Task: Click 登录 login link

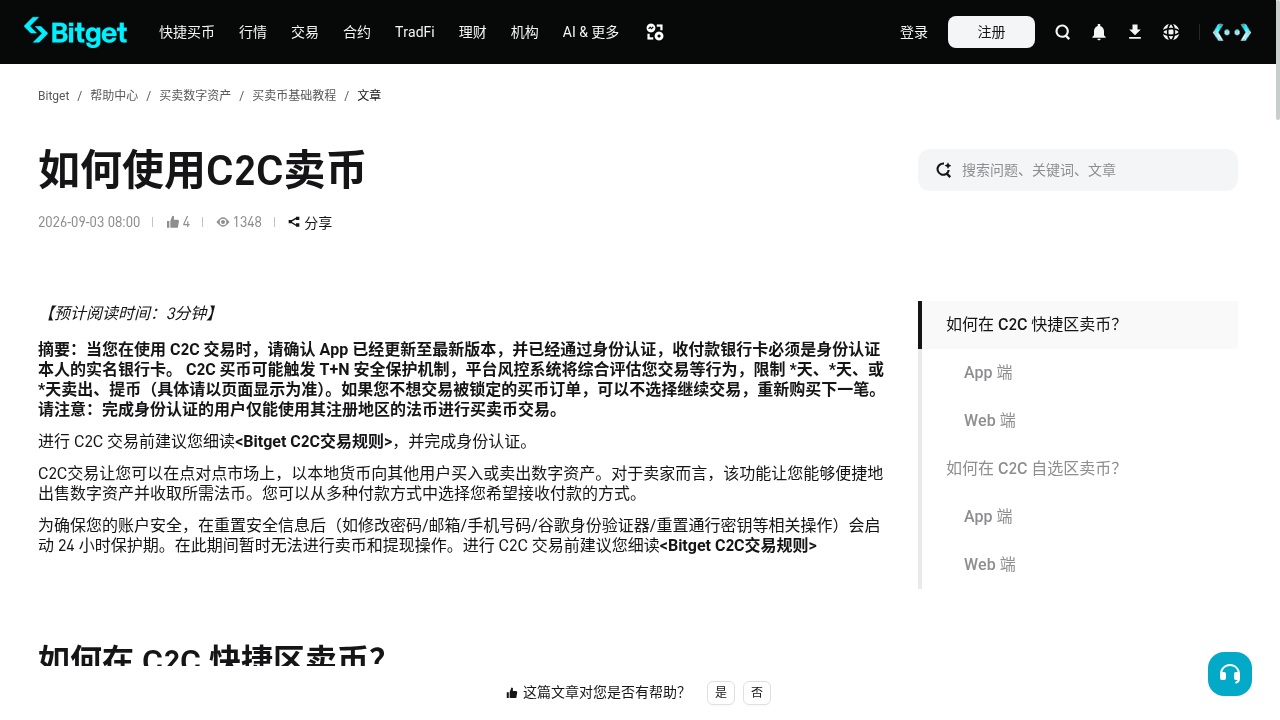Action: click(914, 32)
